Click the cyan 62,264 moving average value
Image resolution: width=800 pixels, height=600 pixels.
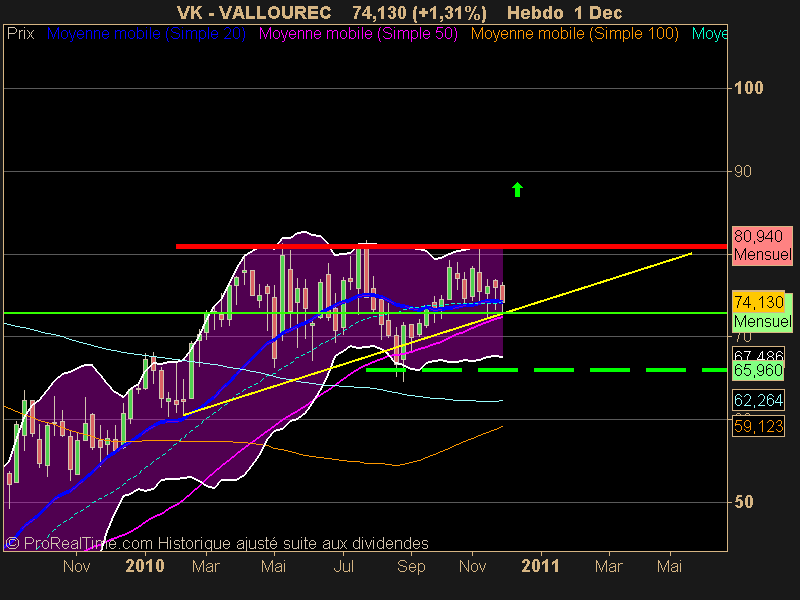pyautogui.click(x=759, y=401)
